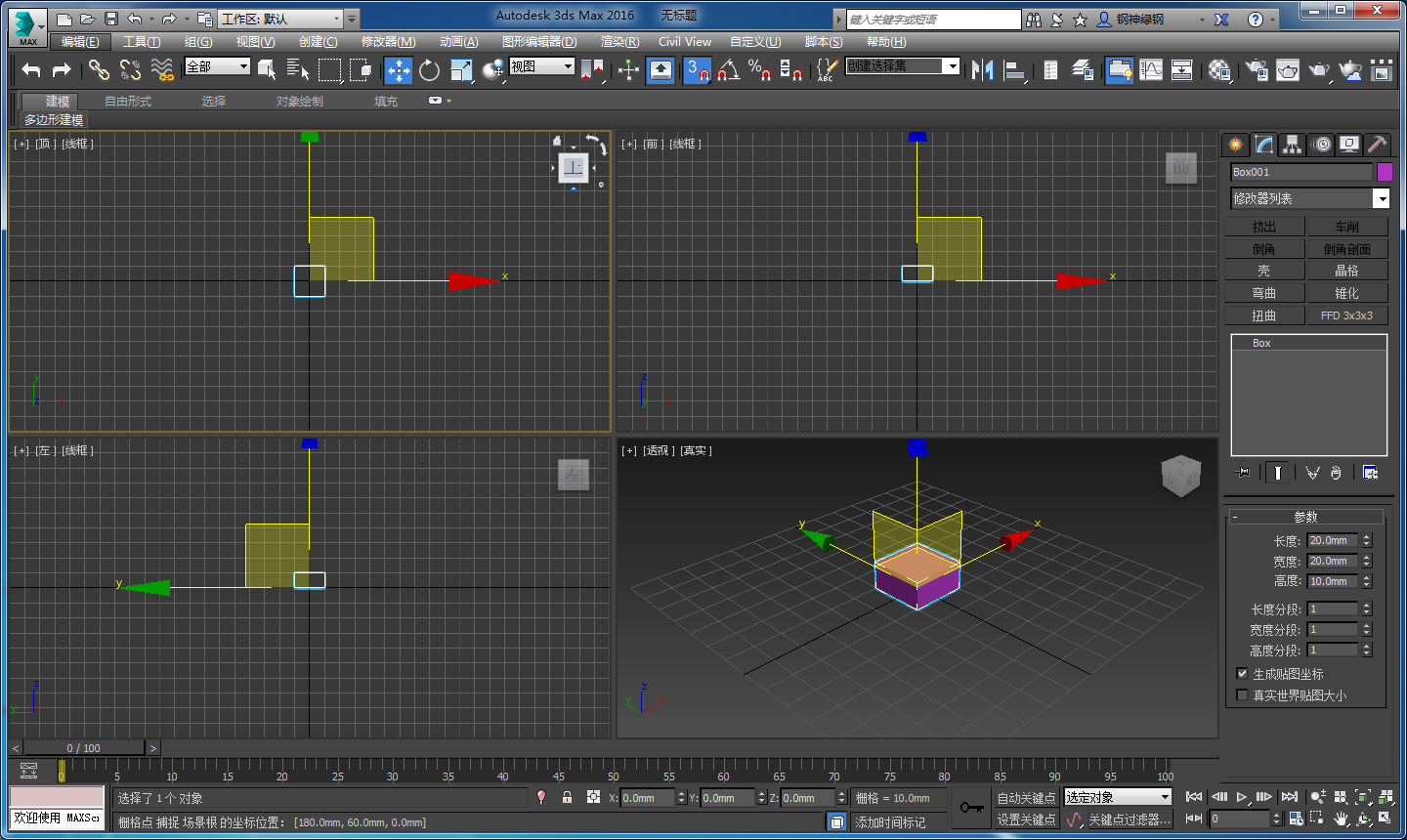This screenshot has width=1407, height=840.
Task: Click the Align tool icon
Action: click(1014, 70)
